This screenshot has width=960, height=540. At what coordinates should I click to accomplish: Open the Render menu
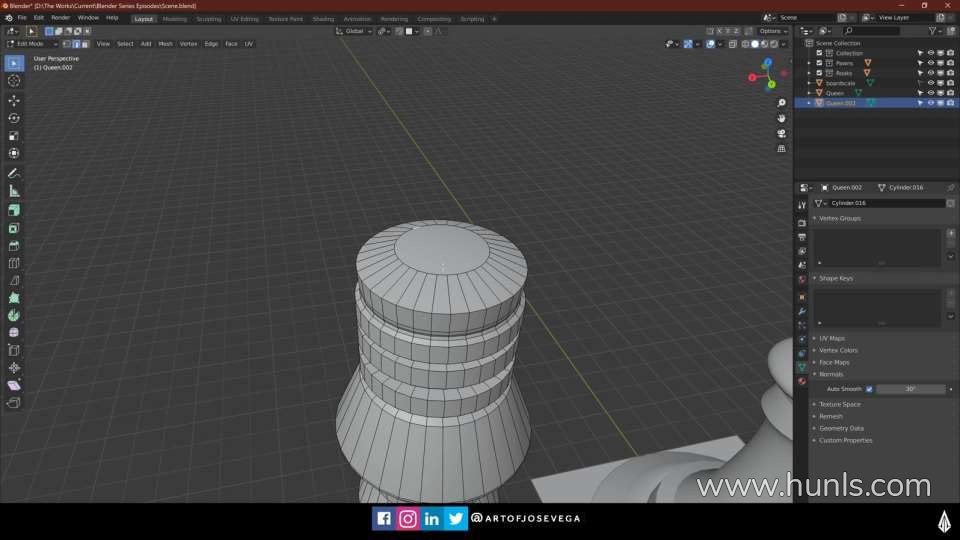60,18
